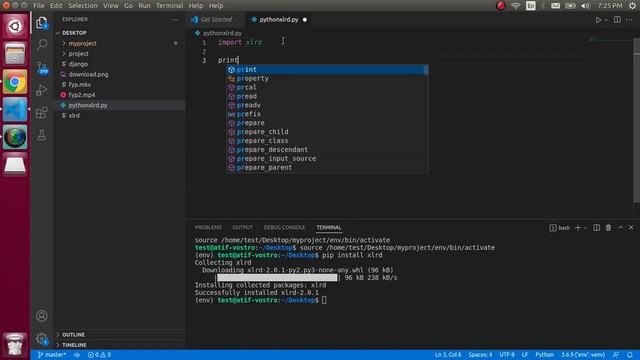Change line ending via LF status item
The width and height of the screenshot is (640, 360).
(x=525, y=355)
